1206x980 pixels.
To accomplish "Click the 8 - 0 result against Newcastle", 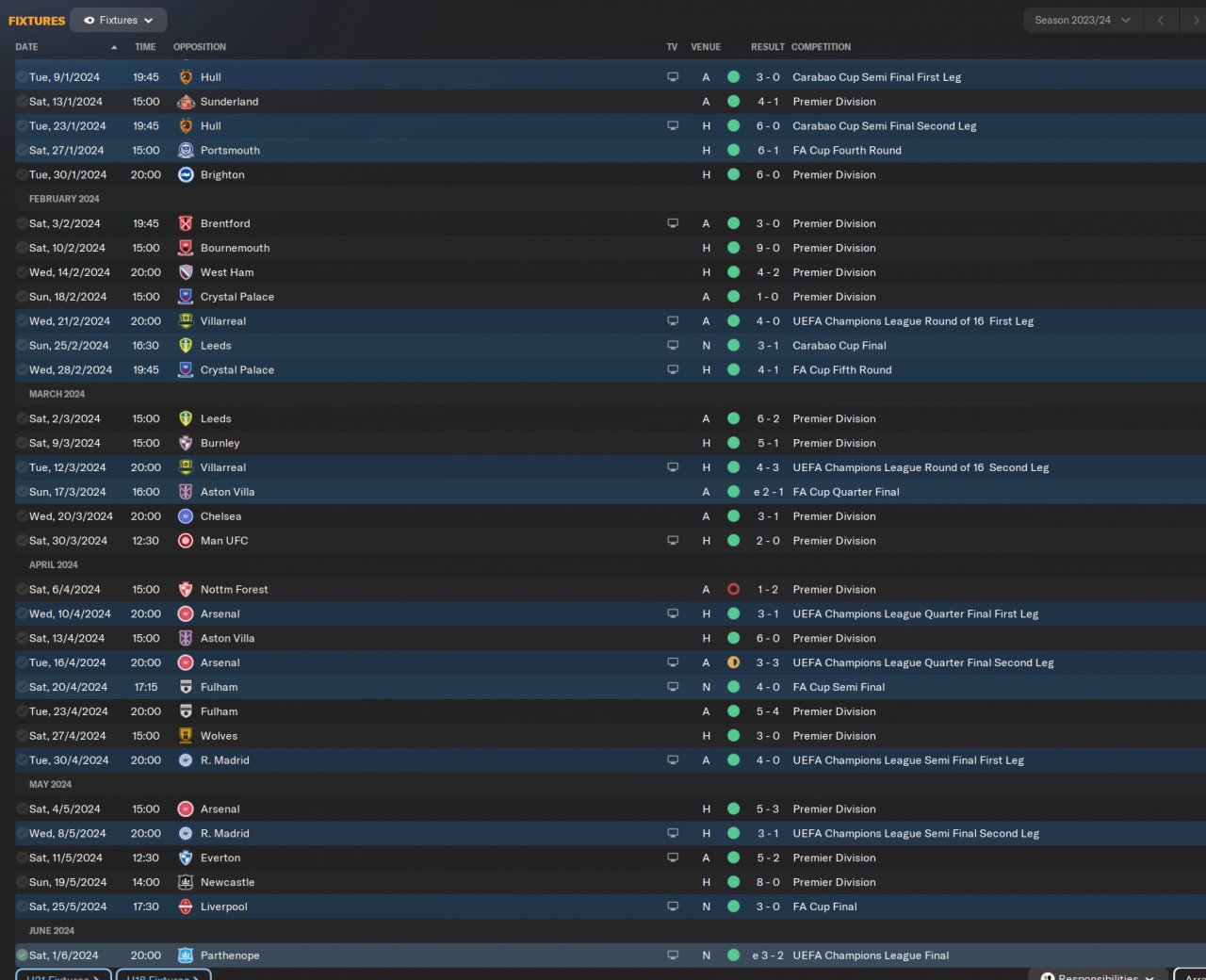I will (x=768, y=883).
